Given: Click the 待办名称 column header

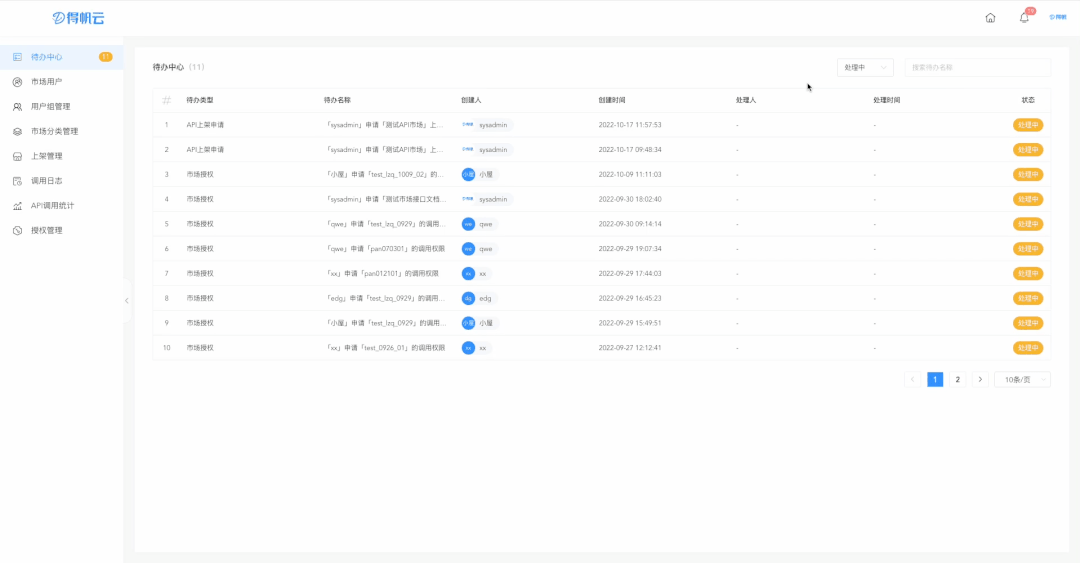Looking at the screenshot, I should pos(338,101).
